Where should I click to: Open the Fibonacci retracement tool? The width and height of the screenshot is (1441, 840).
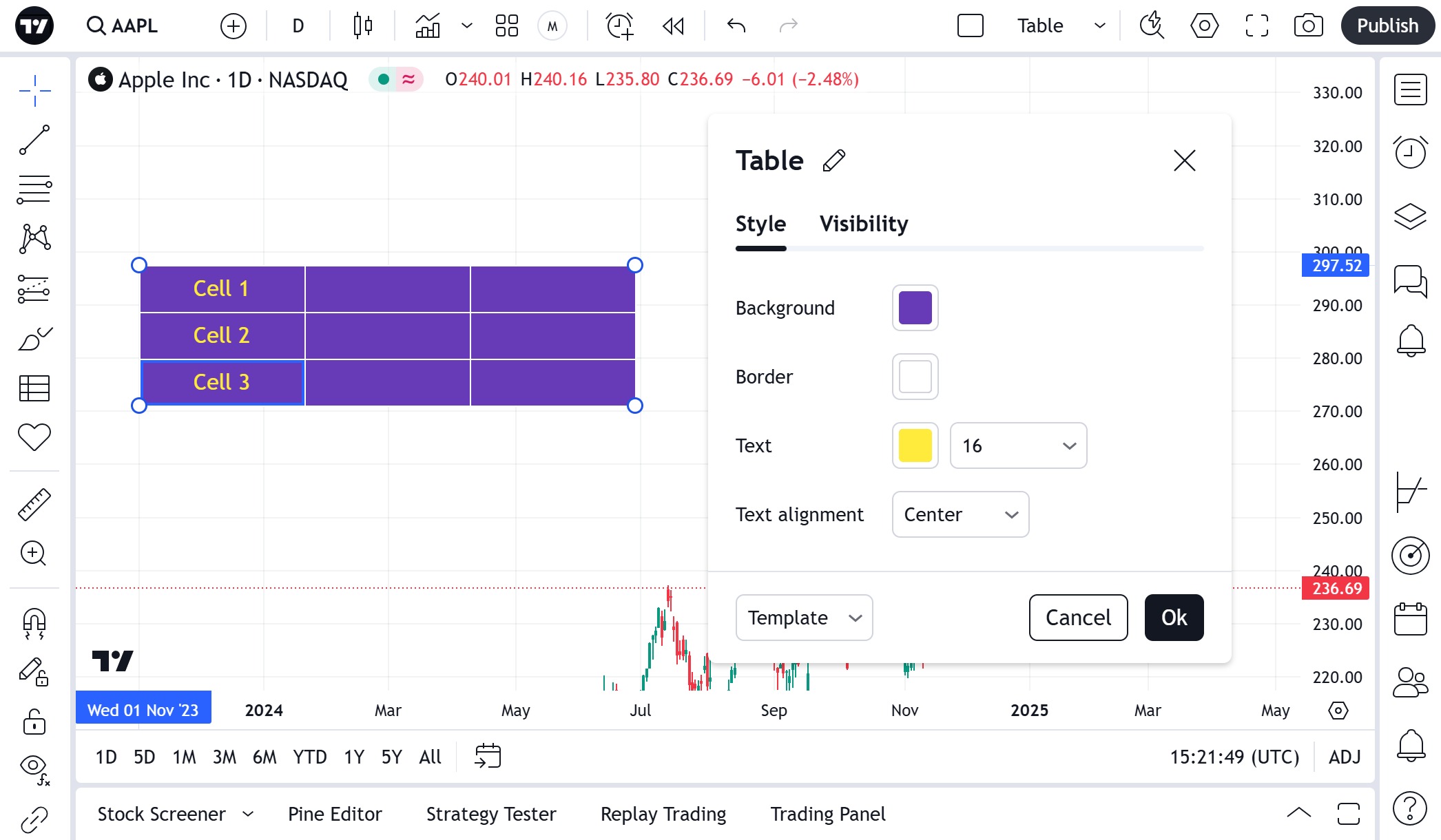[x=34, y=189]
